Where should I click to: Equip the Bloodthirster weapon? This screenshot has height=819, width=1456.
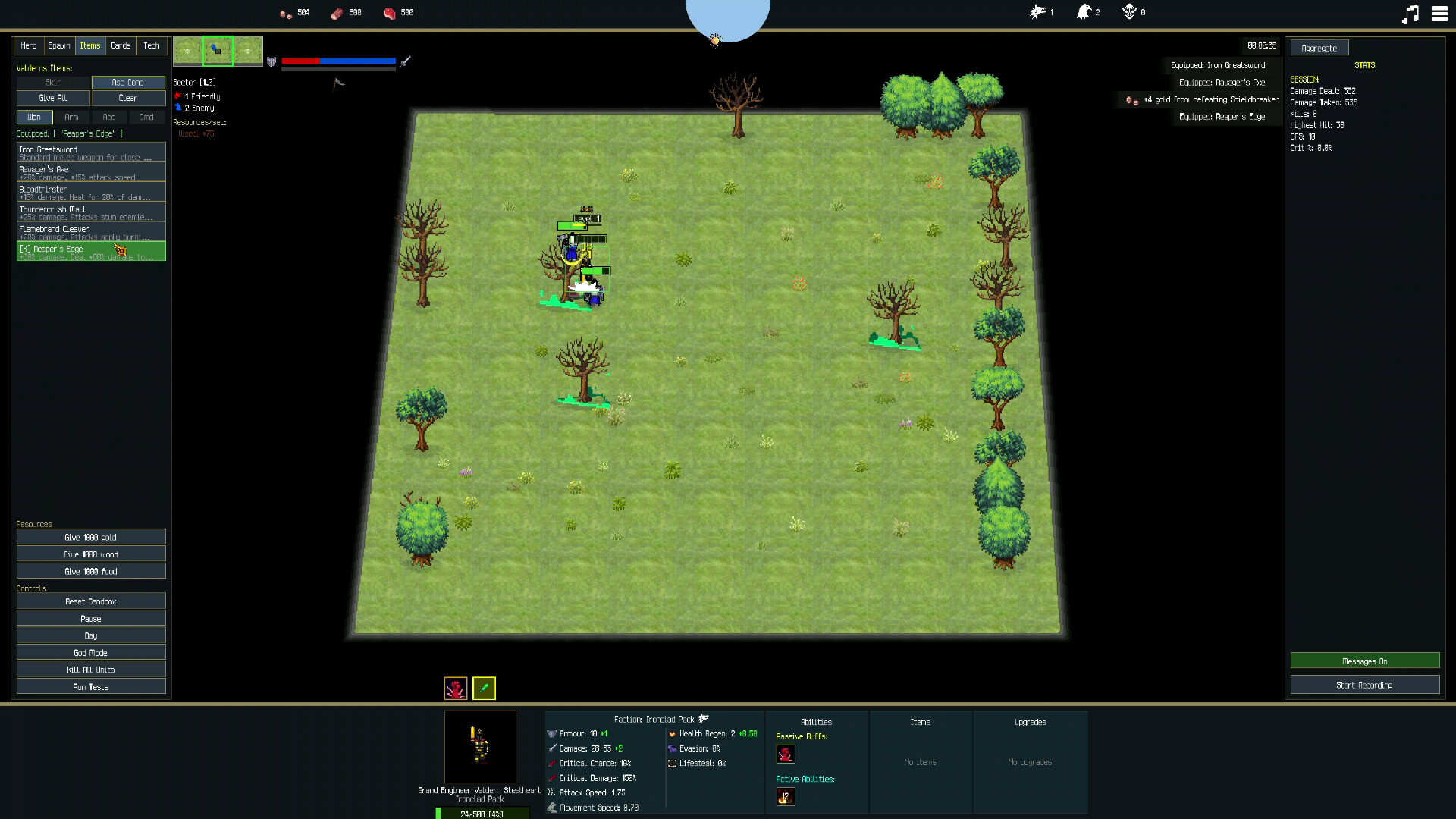pyautogui.click(x=90, y=192)
